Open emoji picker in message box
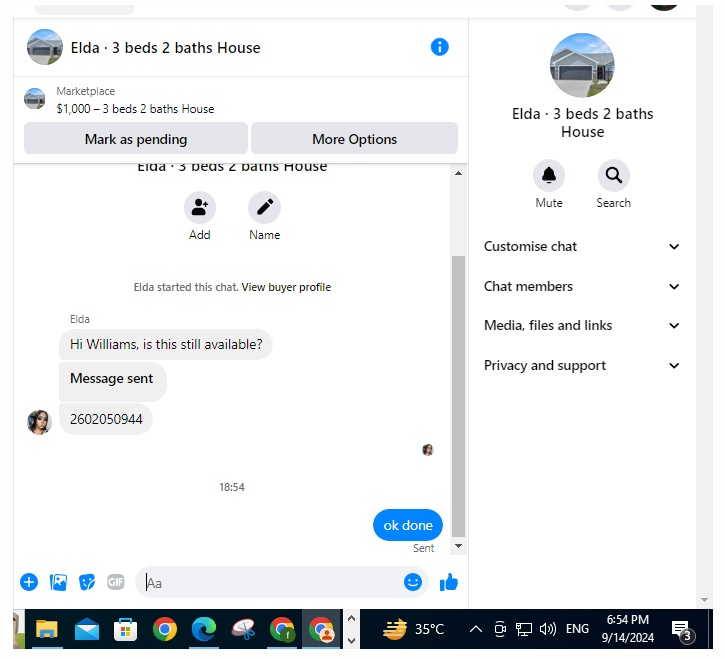The image size is (725, 659). pos(412,582)
